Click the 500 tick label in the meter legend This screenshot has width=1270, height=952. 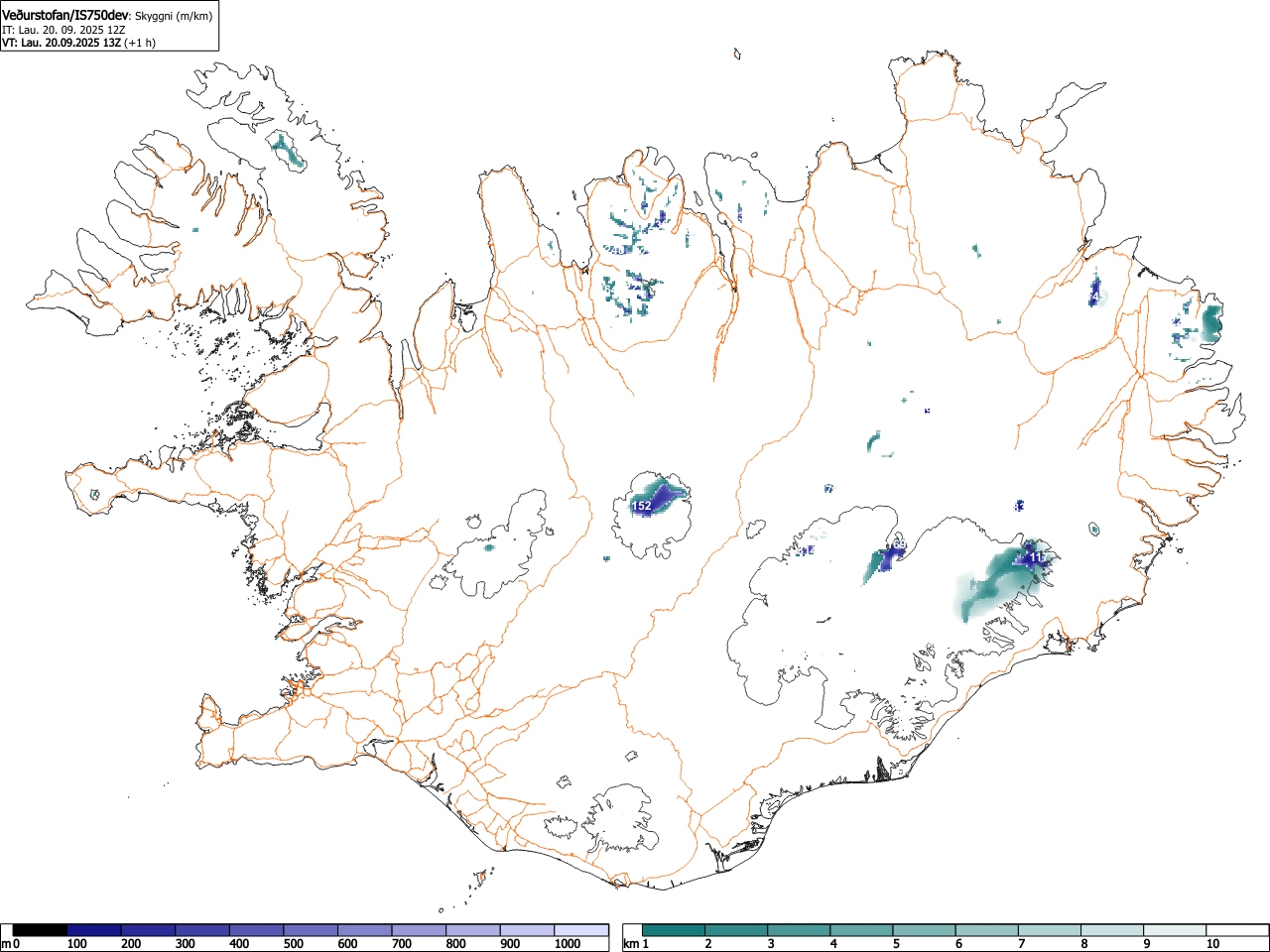[x=294, y=944]
